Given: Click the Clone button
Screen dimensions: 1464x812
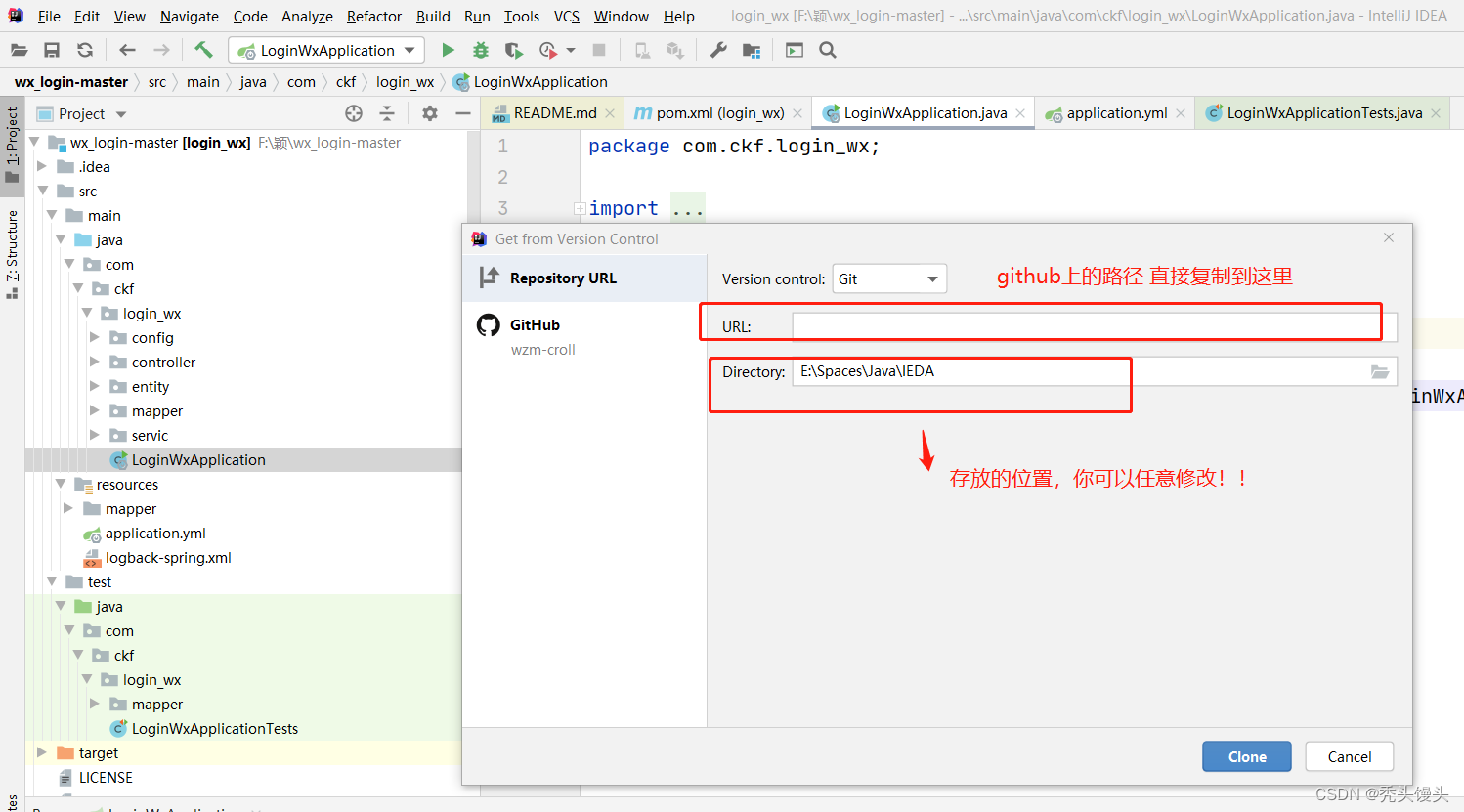Looking at the screenshot, I should click(1247, 757).
